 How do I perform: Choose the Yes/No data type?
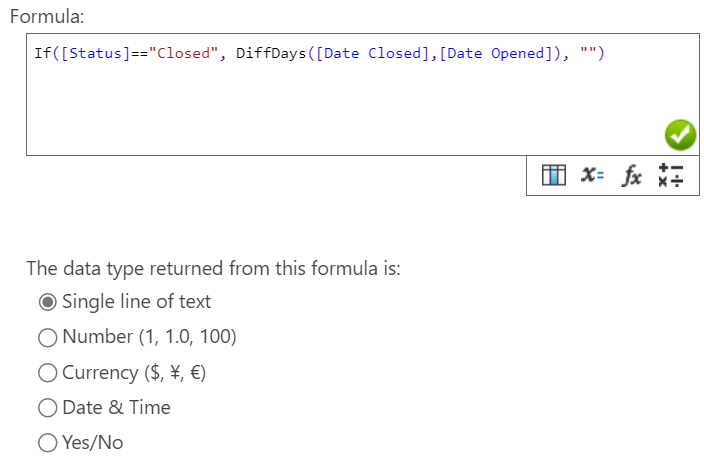pyautogui.click(x=48, y=443)
